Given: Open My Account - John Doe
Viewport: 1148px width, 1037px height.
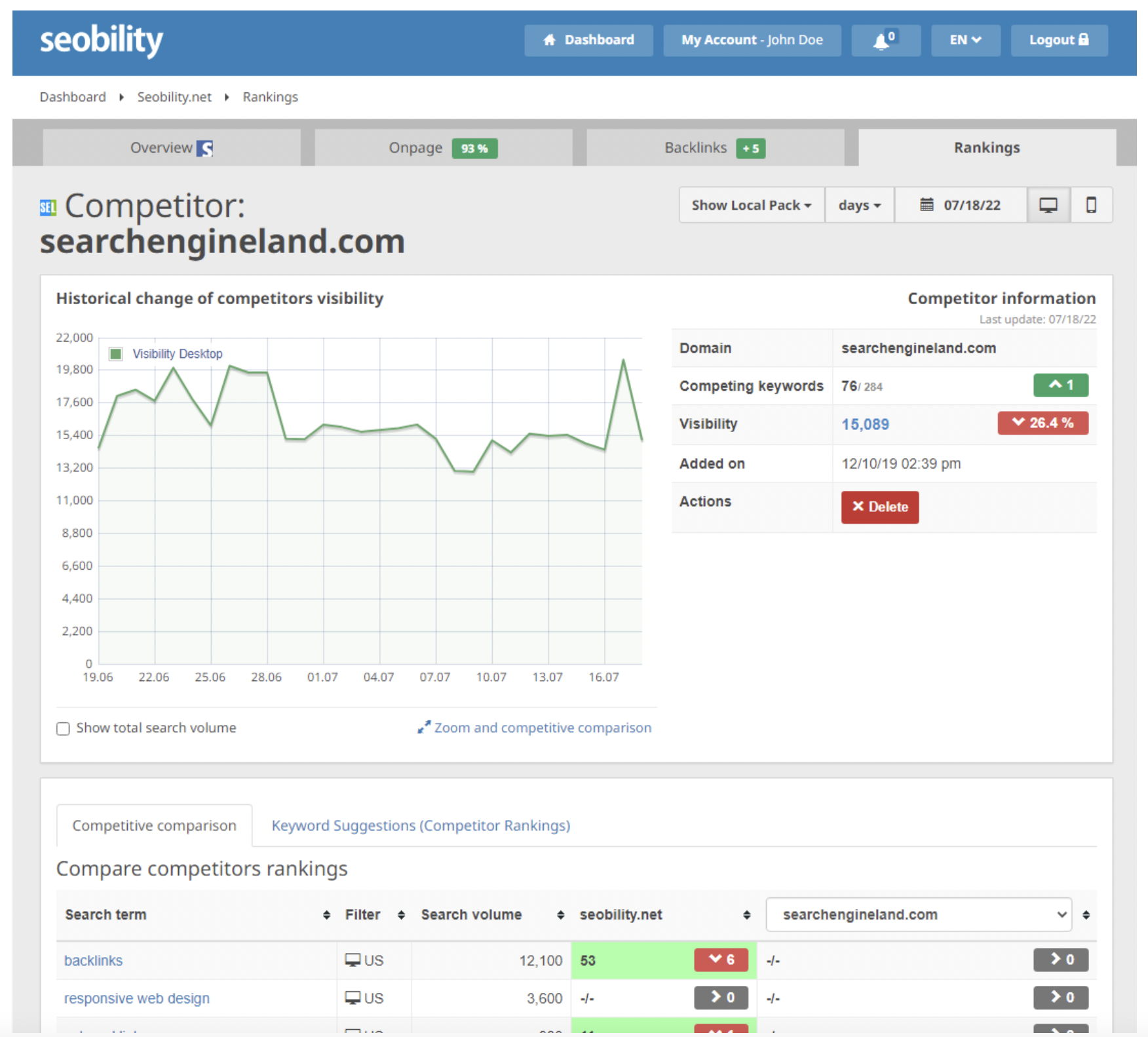Looking at the screenshot, I should 752,41.
